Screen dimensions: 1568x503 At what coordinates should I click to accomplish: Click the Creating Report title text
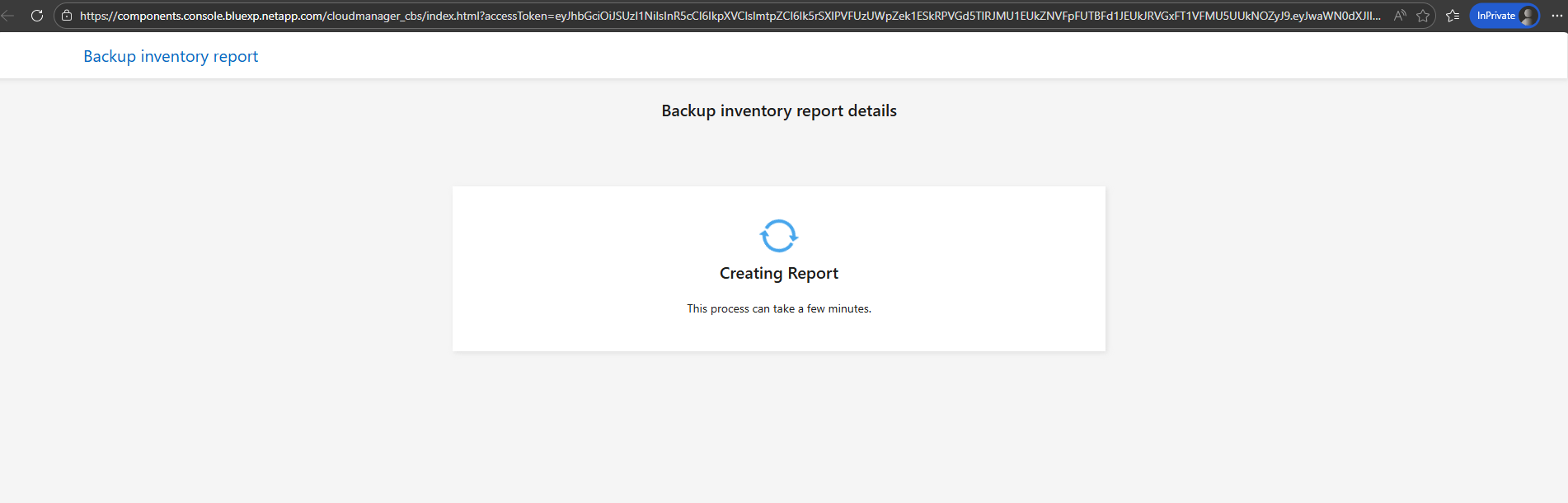[x=779, y=273]
